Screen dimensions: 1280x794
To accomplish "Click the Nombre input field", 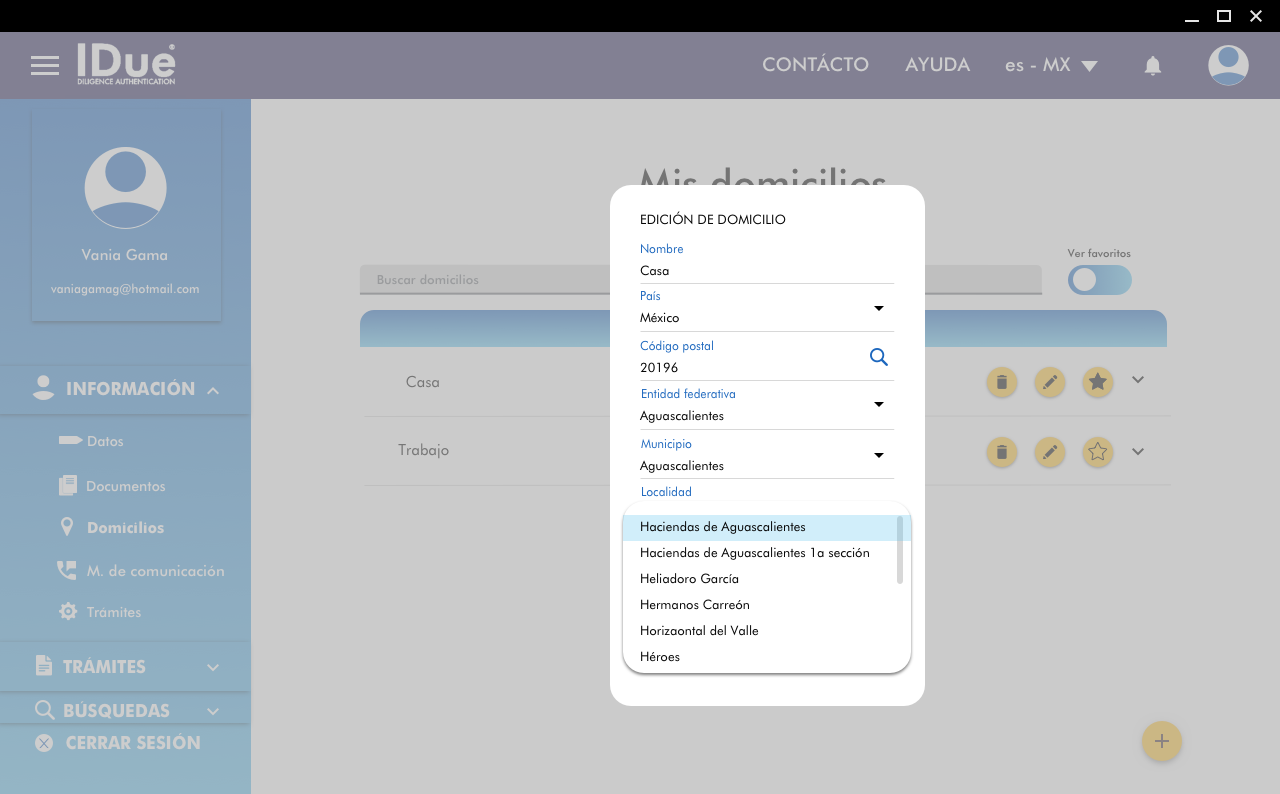I will [766, 271].
